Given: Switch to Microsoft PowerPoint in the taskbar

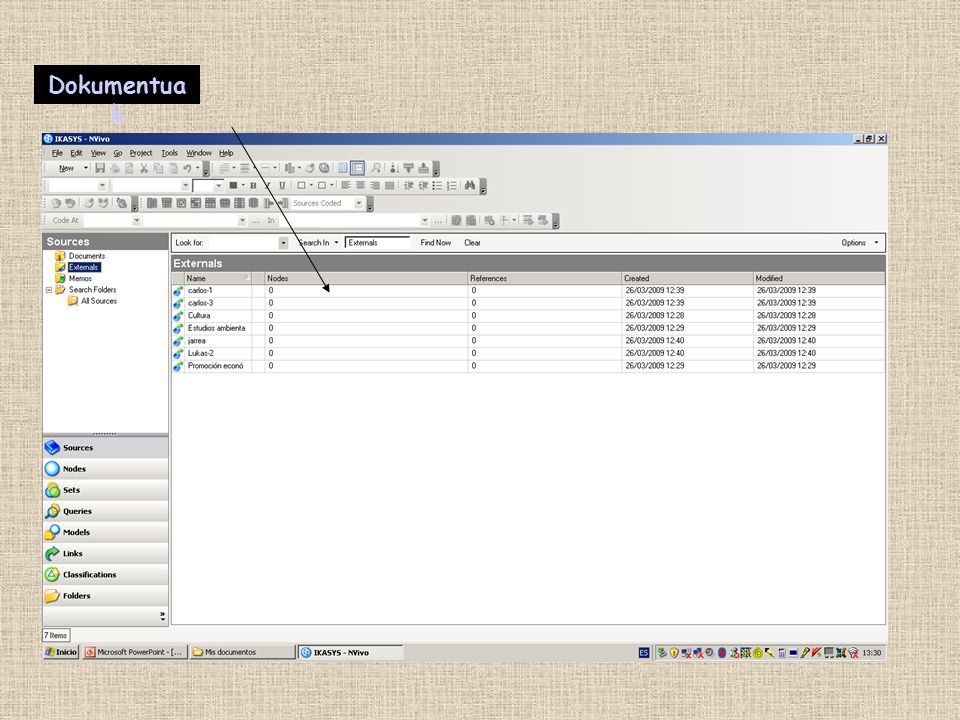Looking at the screenshot, I should point(135,653).
